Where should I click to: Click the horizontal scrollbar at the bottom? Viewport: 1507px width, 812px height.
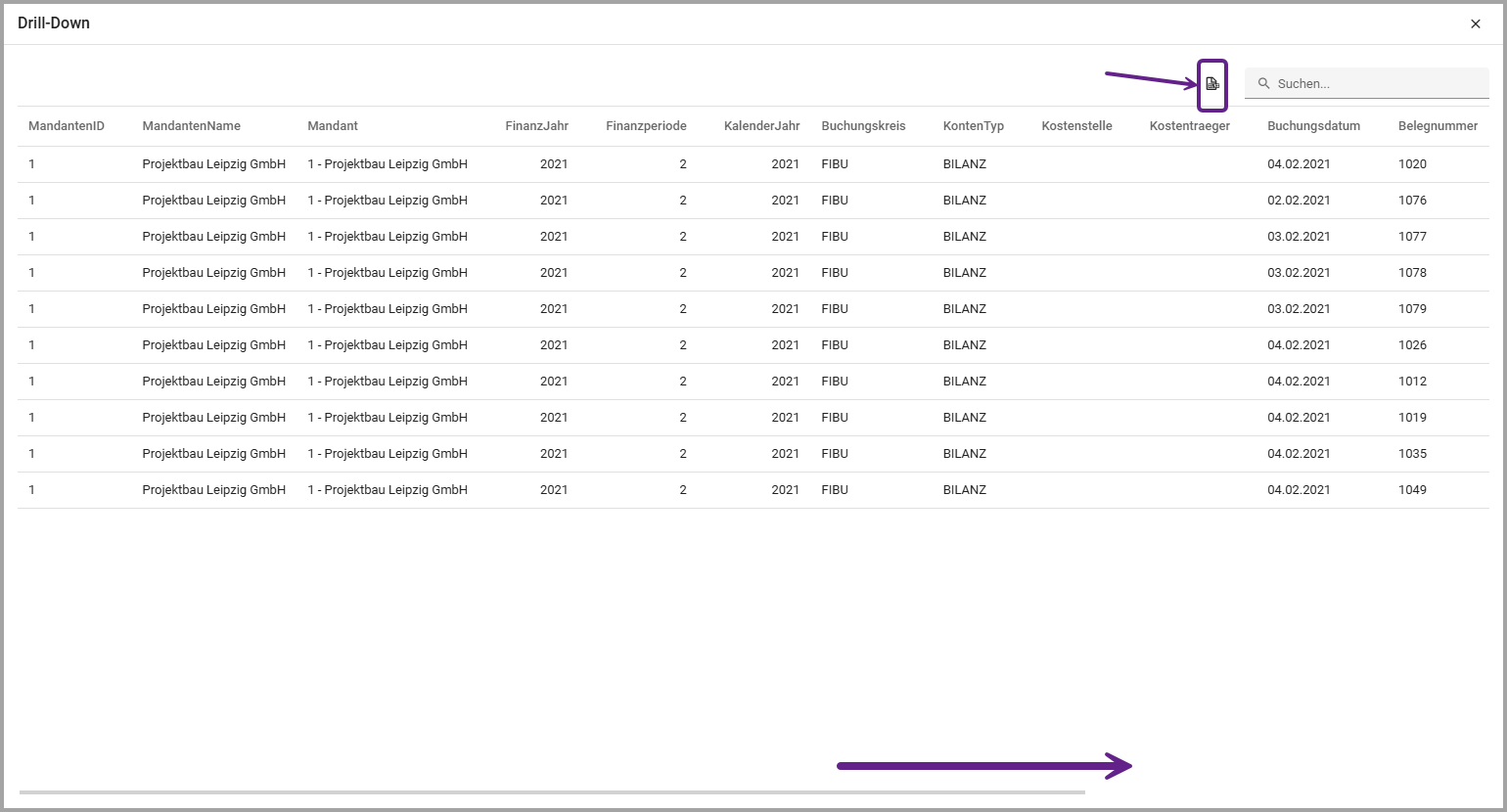click(x=552, y=792)
